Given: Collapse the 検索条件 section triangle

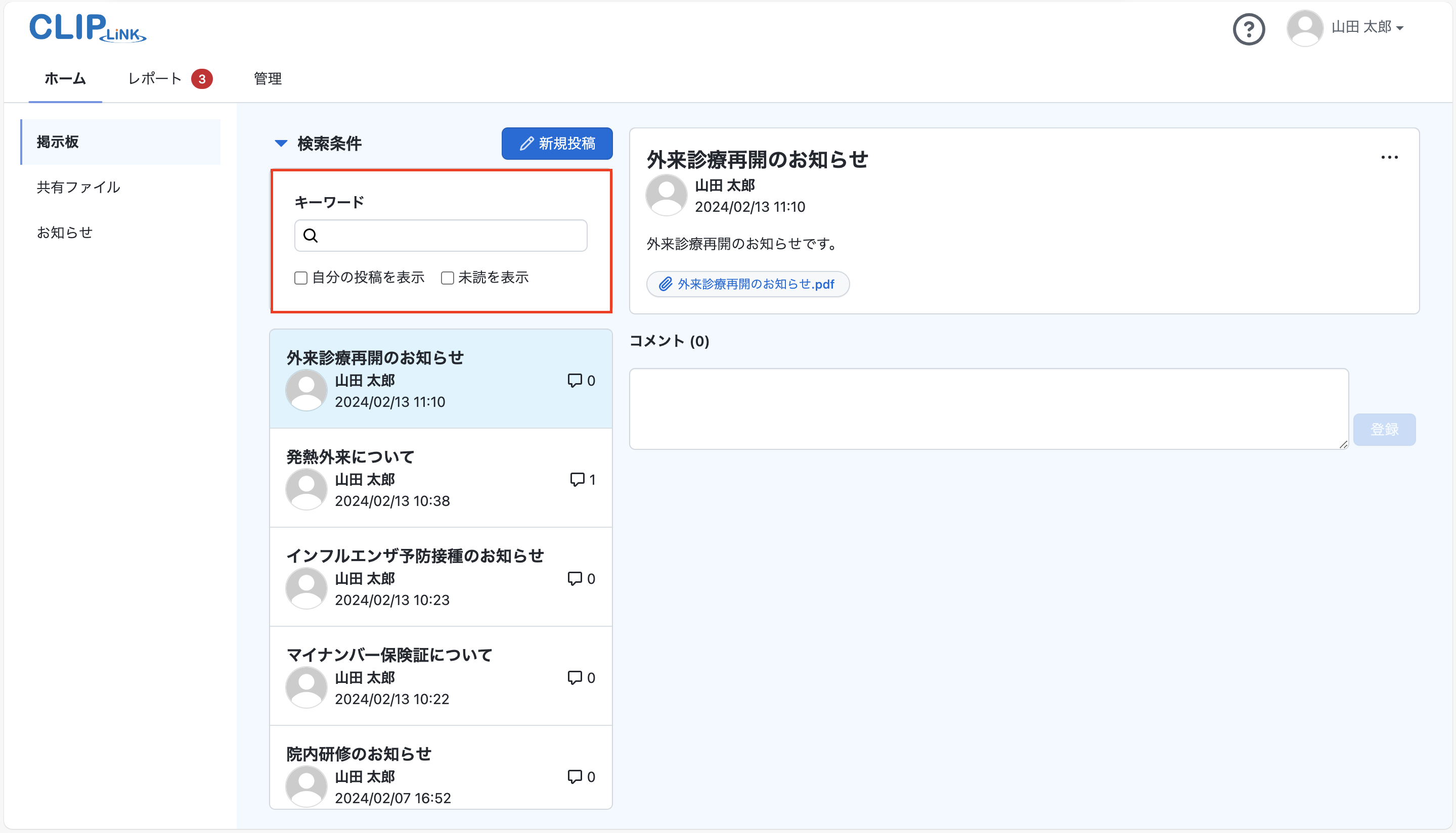Looking at the screenshot, I should 281,143.
